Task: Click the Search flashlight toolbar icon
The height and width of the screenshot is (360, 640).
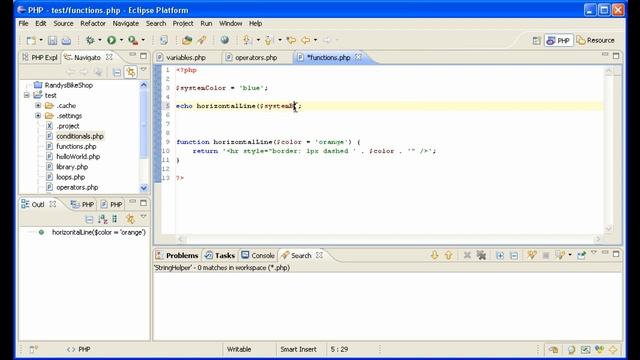Action: 202,40
